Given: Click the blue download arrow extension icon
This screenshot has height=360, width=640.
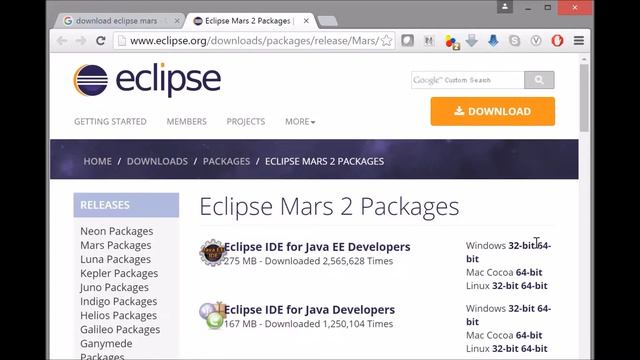Looking at the screenshot, I should (493, 41).
